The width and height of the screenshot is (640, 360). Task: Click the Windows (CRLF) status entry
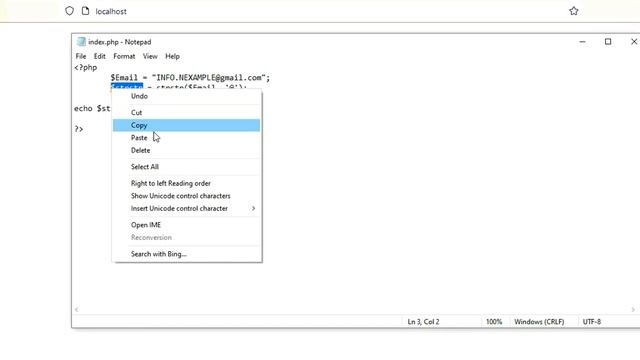(539, 322)
